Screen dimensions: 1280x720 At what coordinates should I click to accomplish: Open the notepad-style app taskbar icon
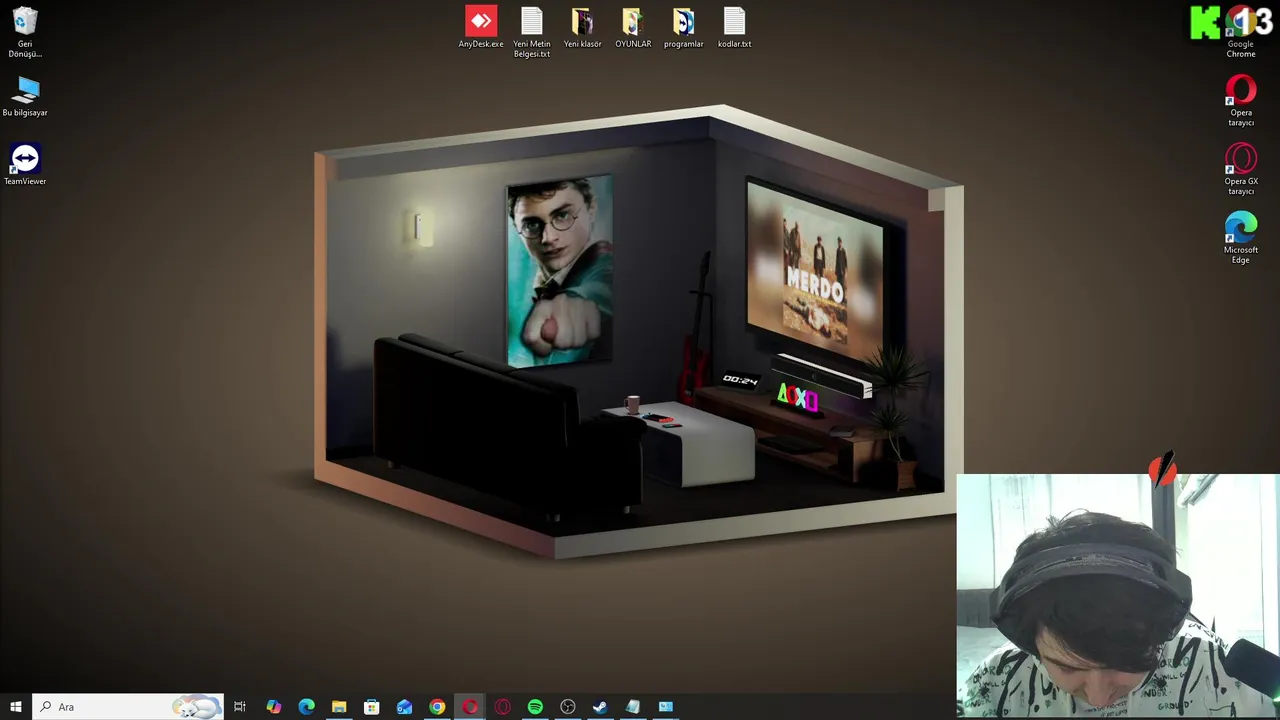(633, 707)
